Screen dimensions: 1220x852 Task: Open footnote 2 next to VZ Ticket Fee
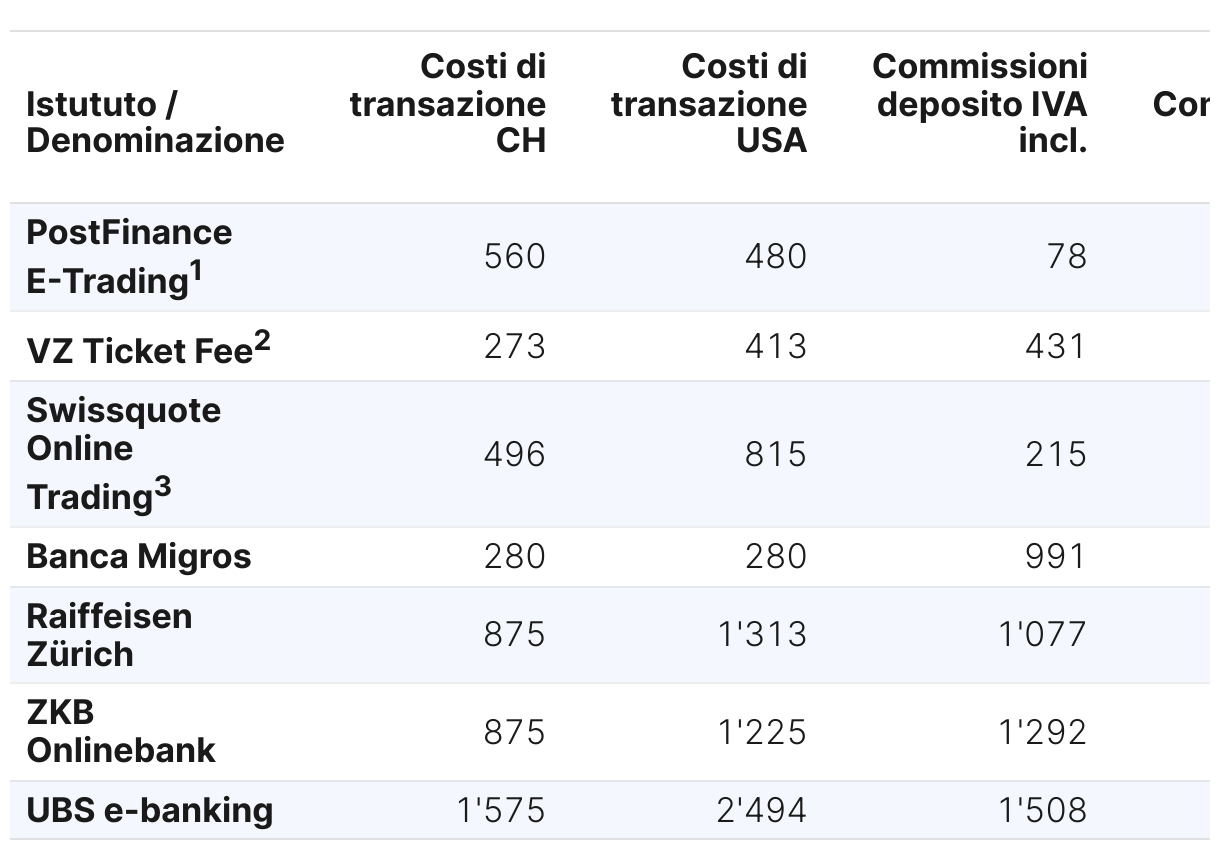pyautogui.click(x=262, y=342)
